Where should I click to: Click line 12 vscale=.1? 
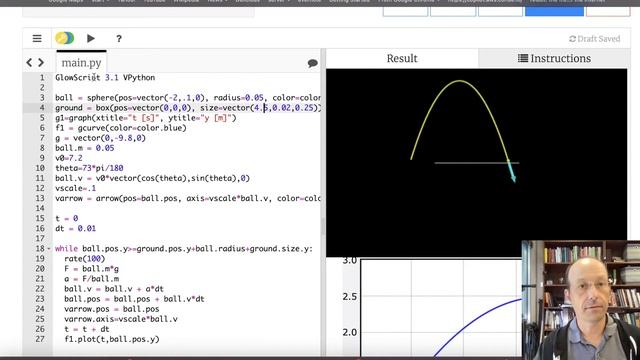[x=76, y=188]
